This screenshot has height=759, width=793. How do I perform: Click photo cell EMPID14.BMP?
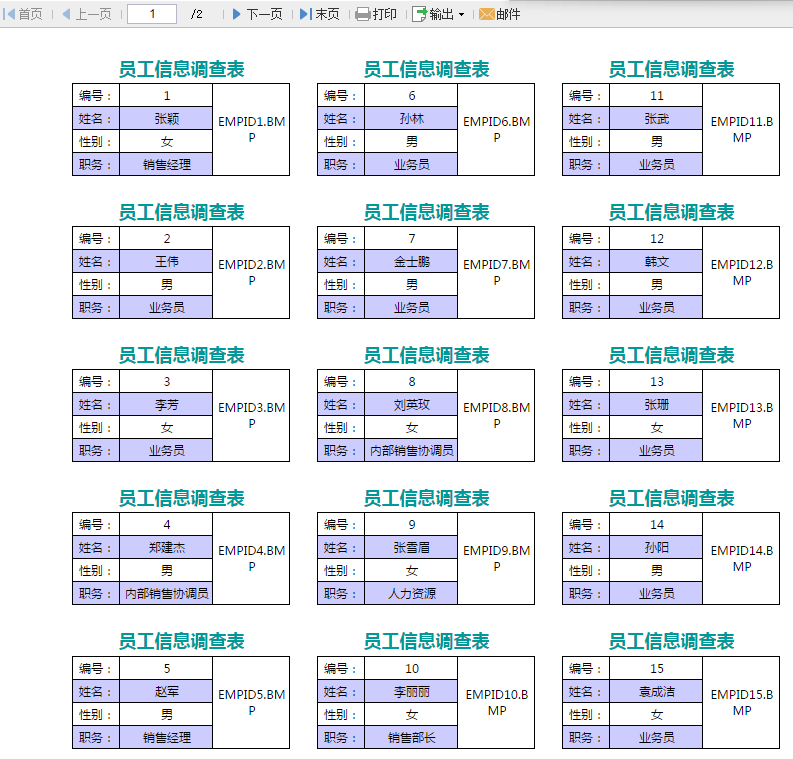pos(741,558)
